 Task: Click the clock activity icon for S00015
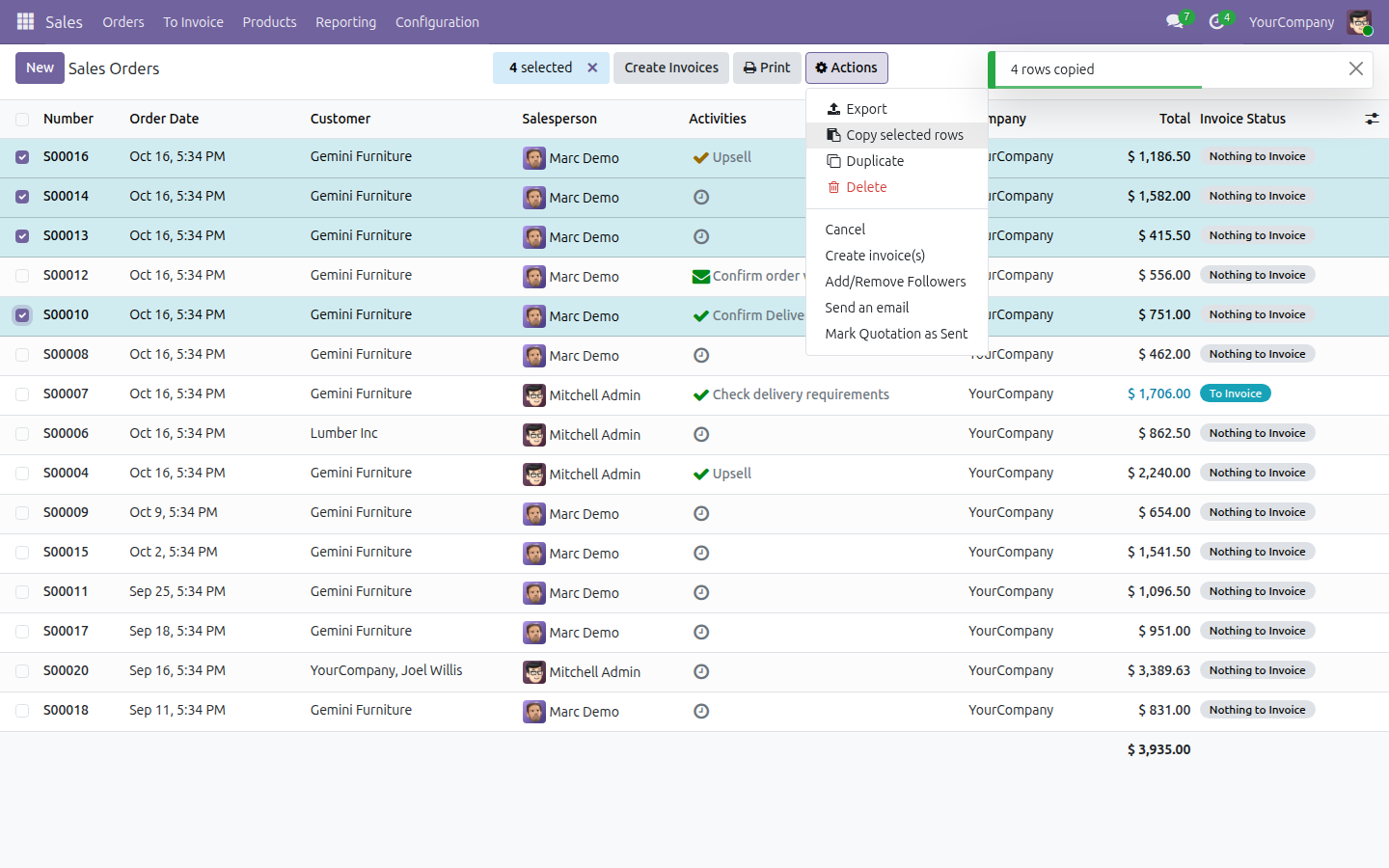pos(701,553)
